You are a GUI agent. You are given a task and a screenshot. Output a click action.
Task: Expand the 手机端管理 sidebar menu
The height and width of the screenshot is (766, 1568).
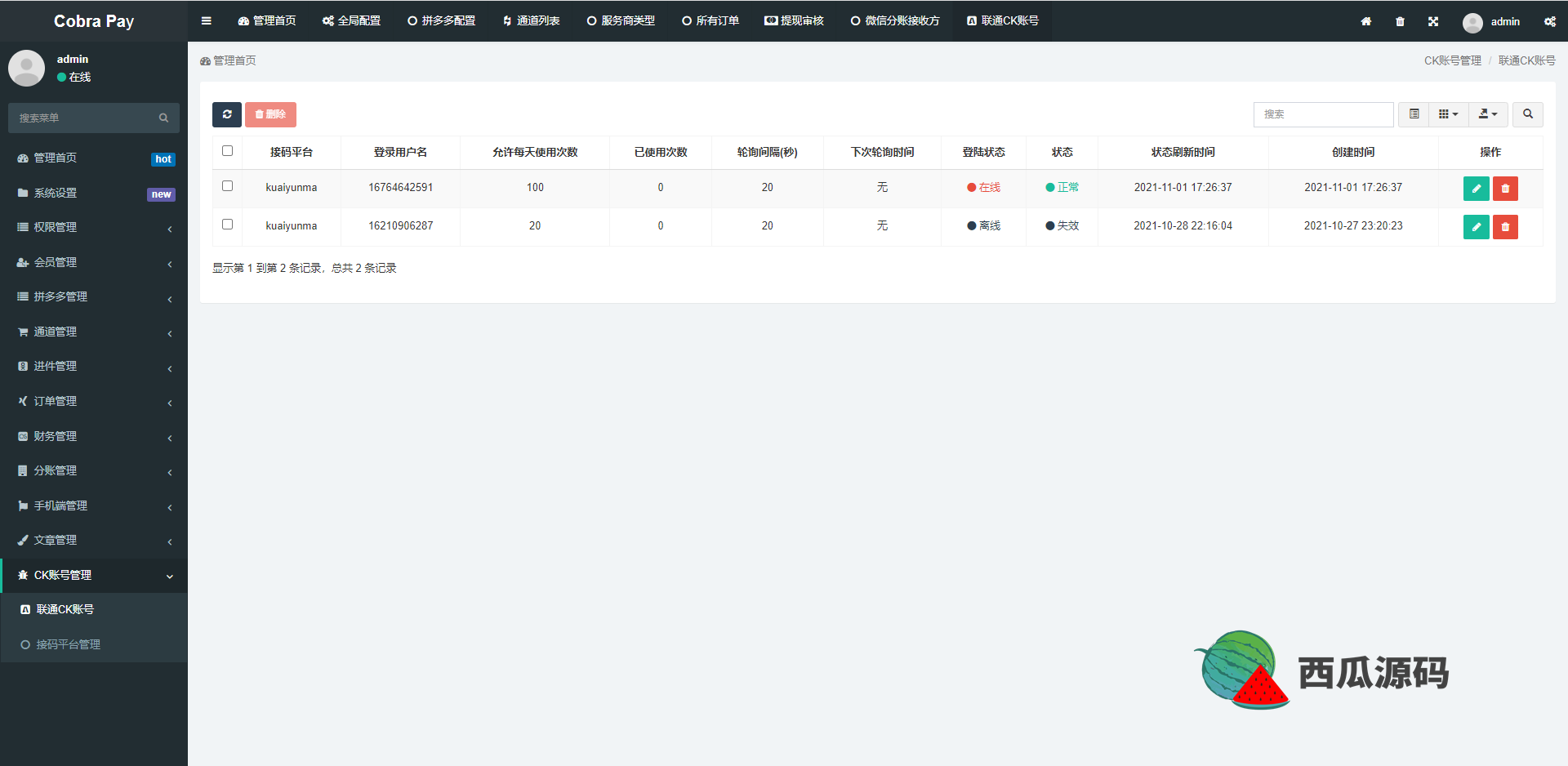[94, 506]
